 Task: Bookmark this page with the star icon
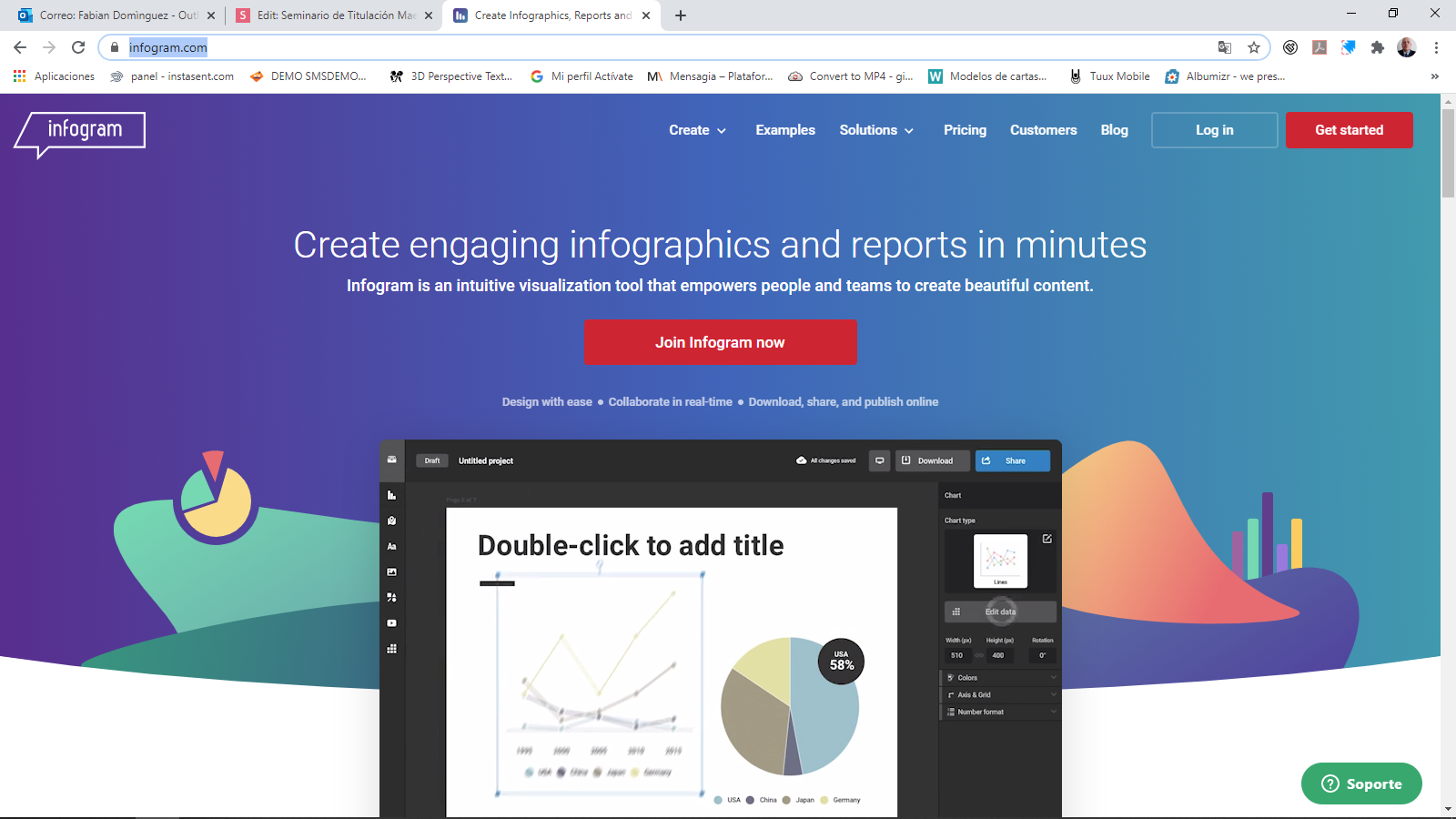pyautogui.click(x=1254, y=47)
